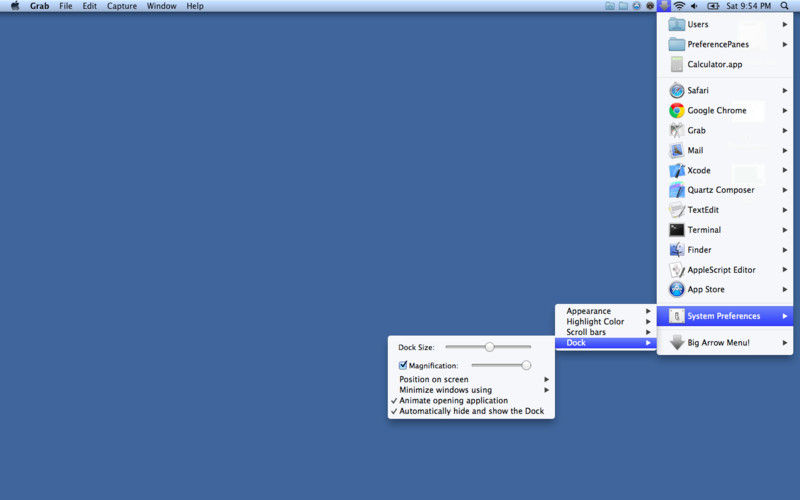Open the Capture menu
The image size is (800, 500).
pos(121,6)
